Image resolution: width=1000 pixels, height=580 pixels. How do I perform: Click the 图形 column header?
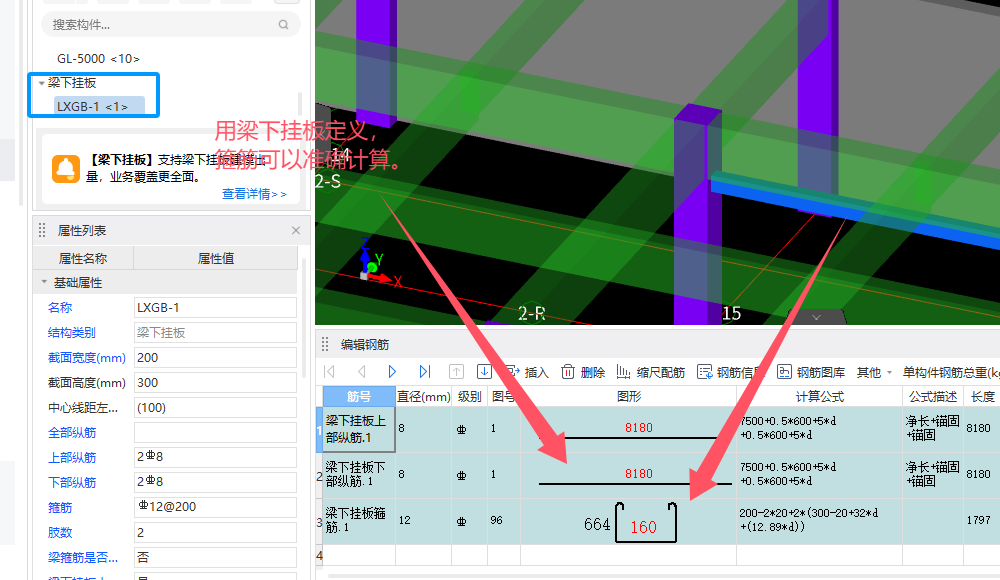pyautogui.click(x=629, y=396)
